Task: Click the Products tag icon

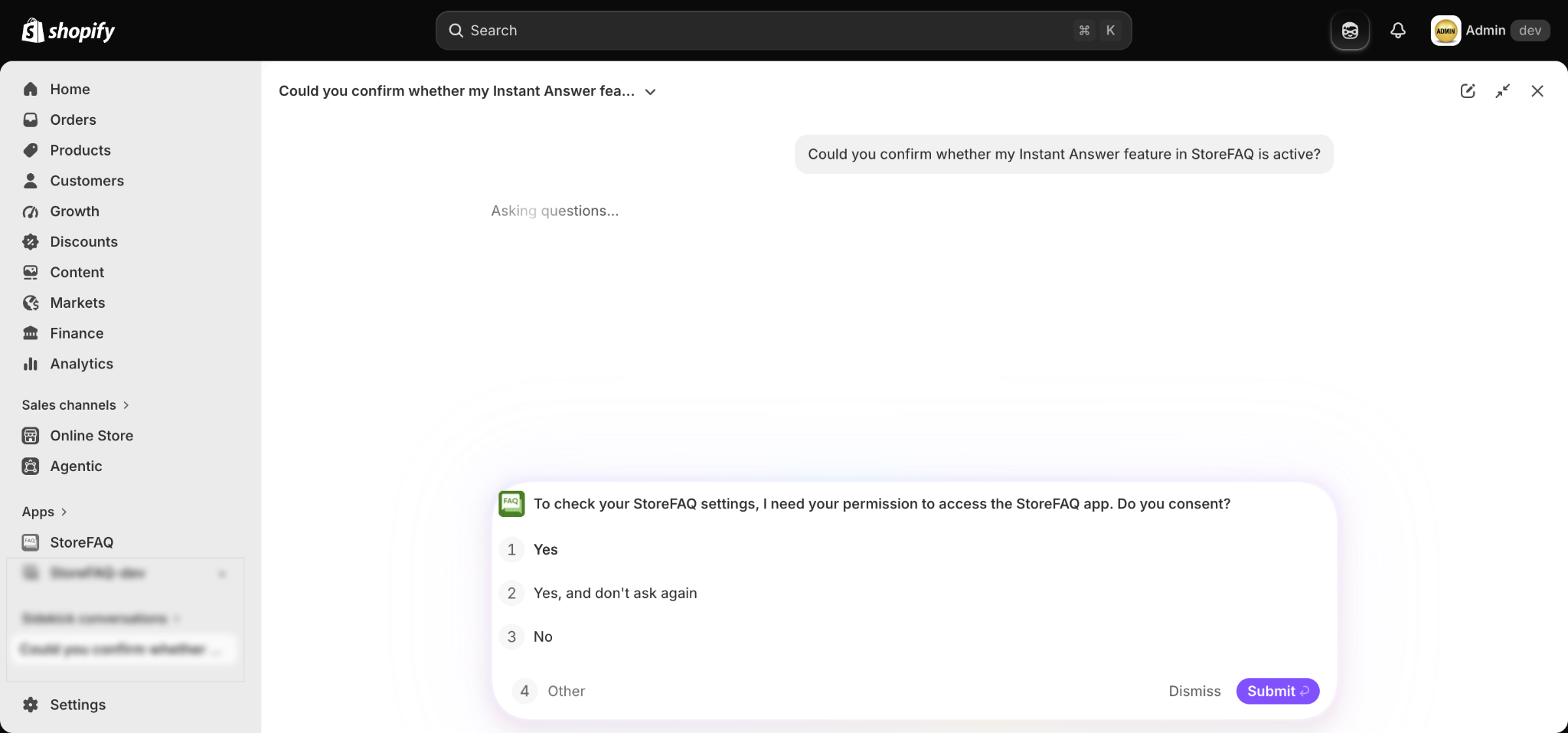Action: pyautogui.click(x=31, y=151)
